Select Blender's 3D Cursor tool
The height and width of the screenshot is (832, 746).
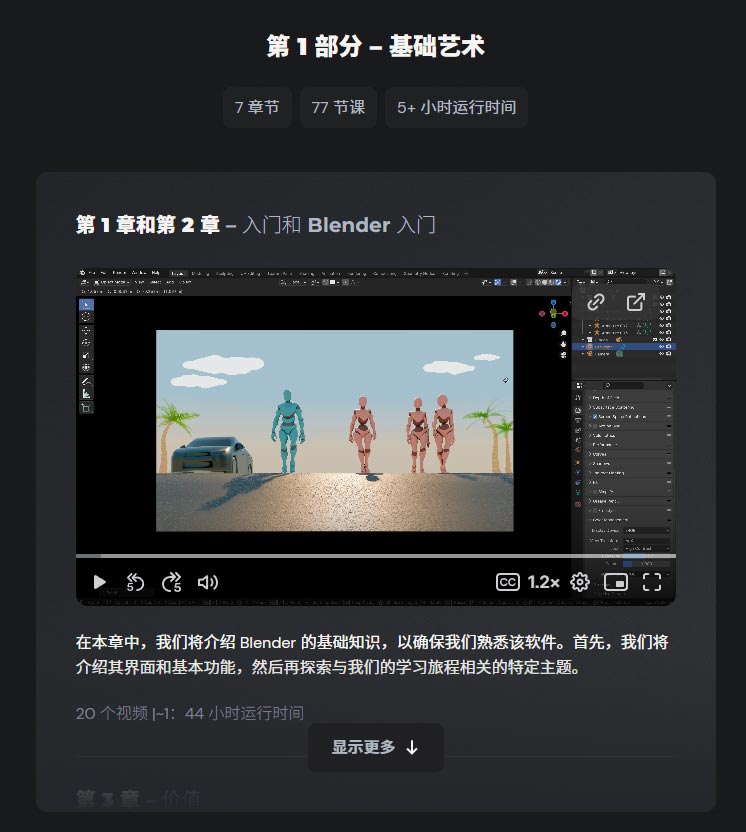click(86, 317)
